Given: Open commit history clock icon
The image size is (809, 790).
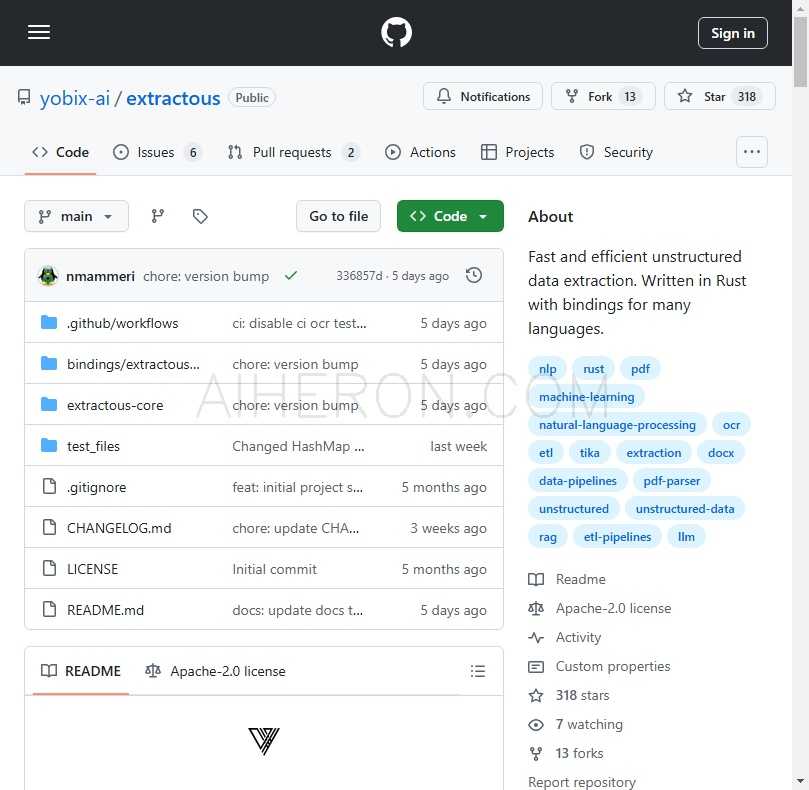Looking at the screenshot, I should point(474,276).
